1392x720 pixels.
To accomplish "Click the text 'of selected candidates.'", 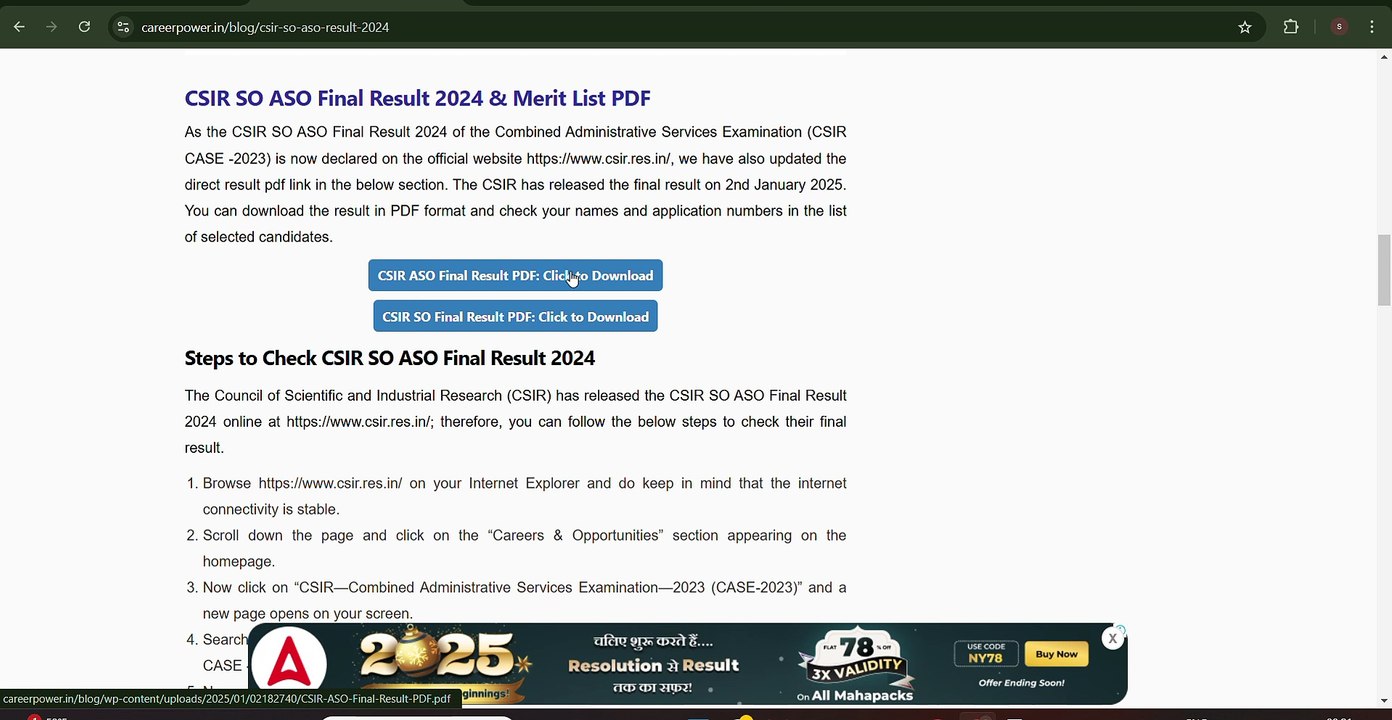I will [x=259, y=237].
